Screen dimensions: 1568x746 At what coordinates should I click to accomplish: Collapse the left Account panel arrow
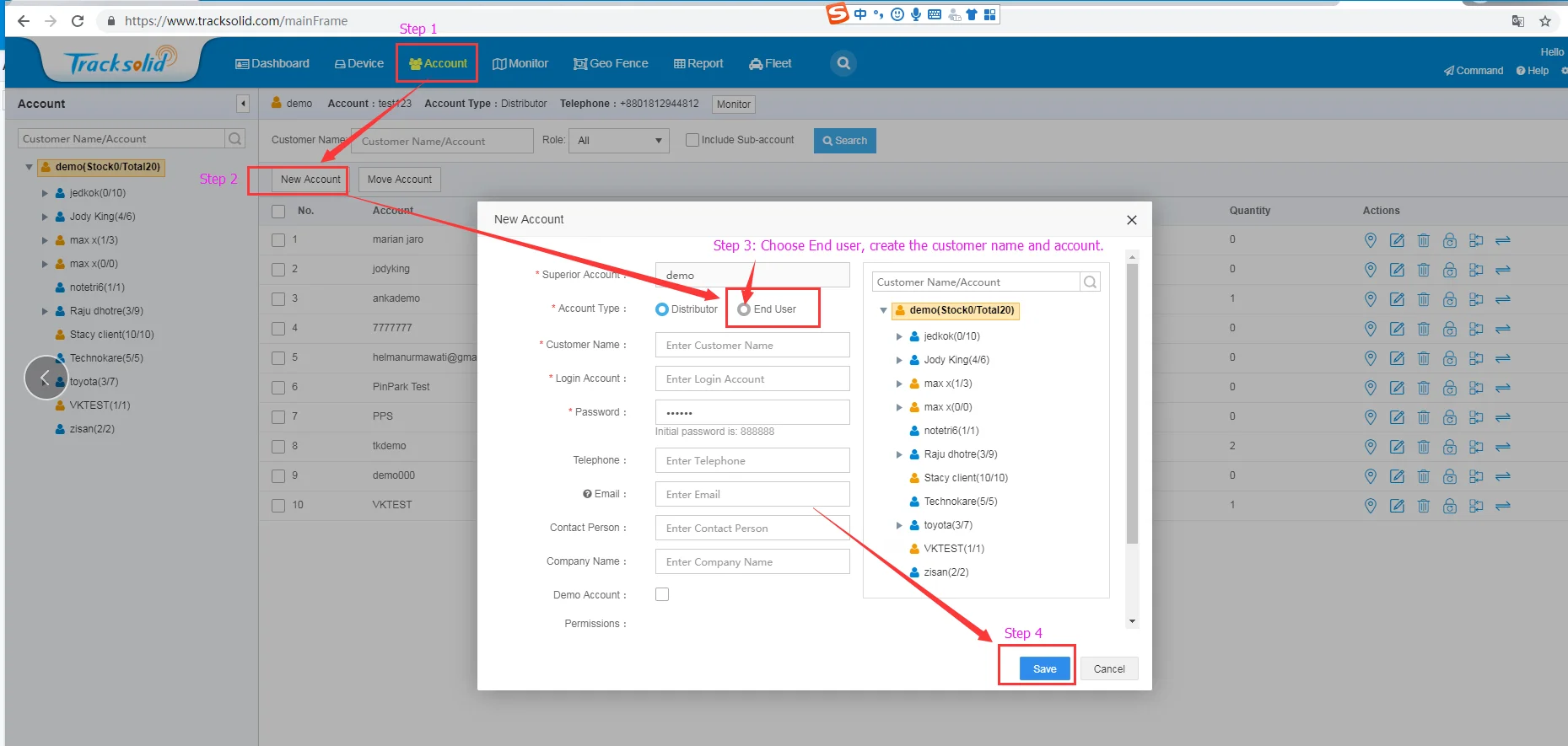[243, 104]
